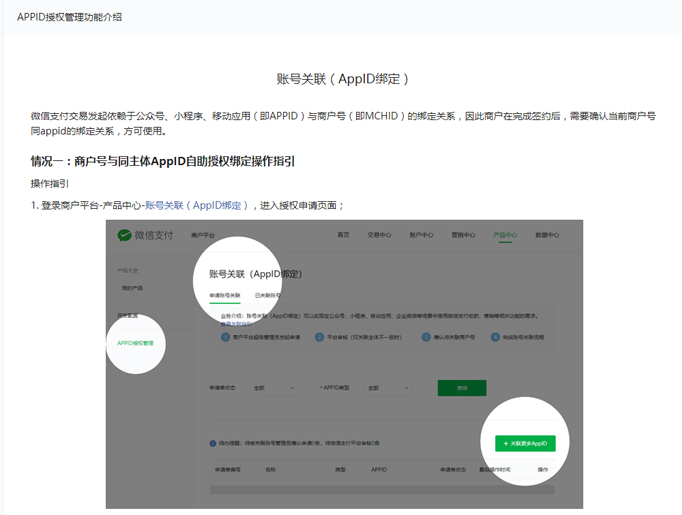This screenshot has width=682, height=515.
Task: Click the APPID授权管理功能介绍 title text
Action: coord(70,17)
